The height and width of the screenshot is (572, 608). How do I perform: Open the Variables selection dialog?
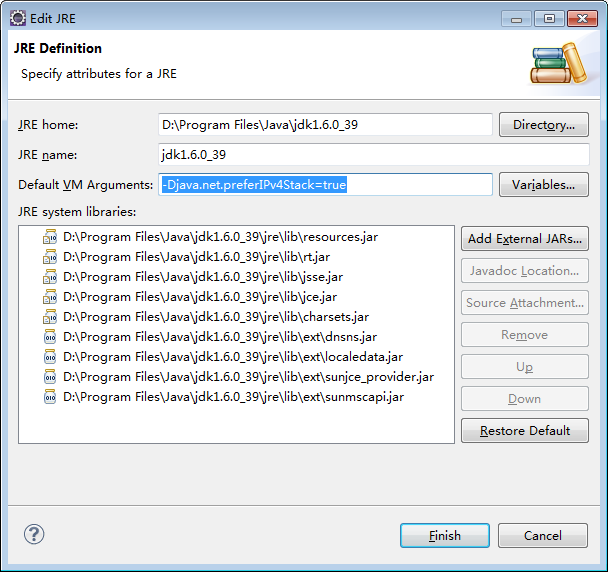[543, 185]
